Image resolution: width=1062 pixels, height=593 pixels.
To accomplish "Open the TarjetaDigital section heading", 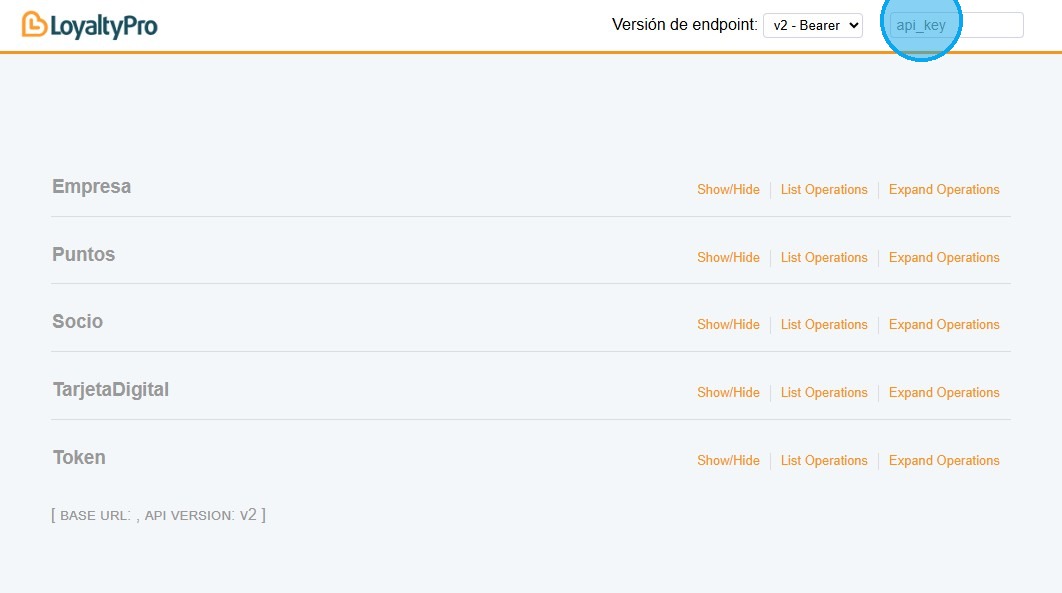I will 110,390.
